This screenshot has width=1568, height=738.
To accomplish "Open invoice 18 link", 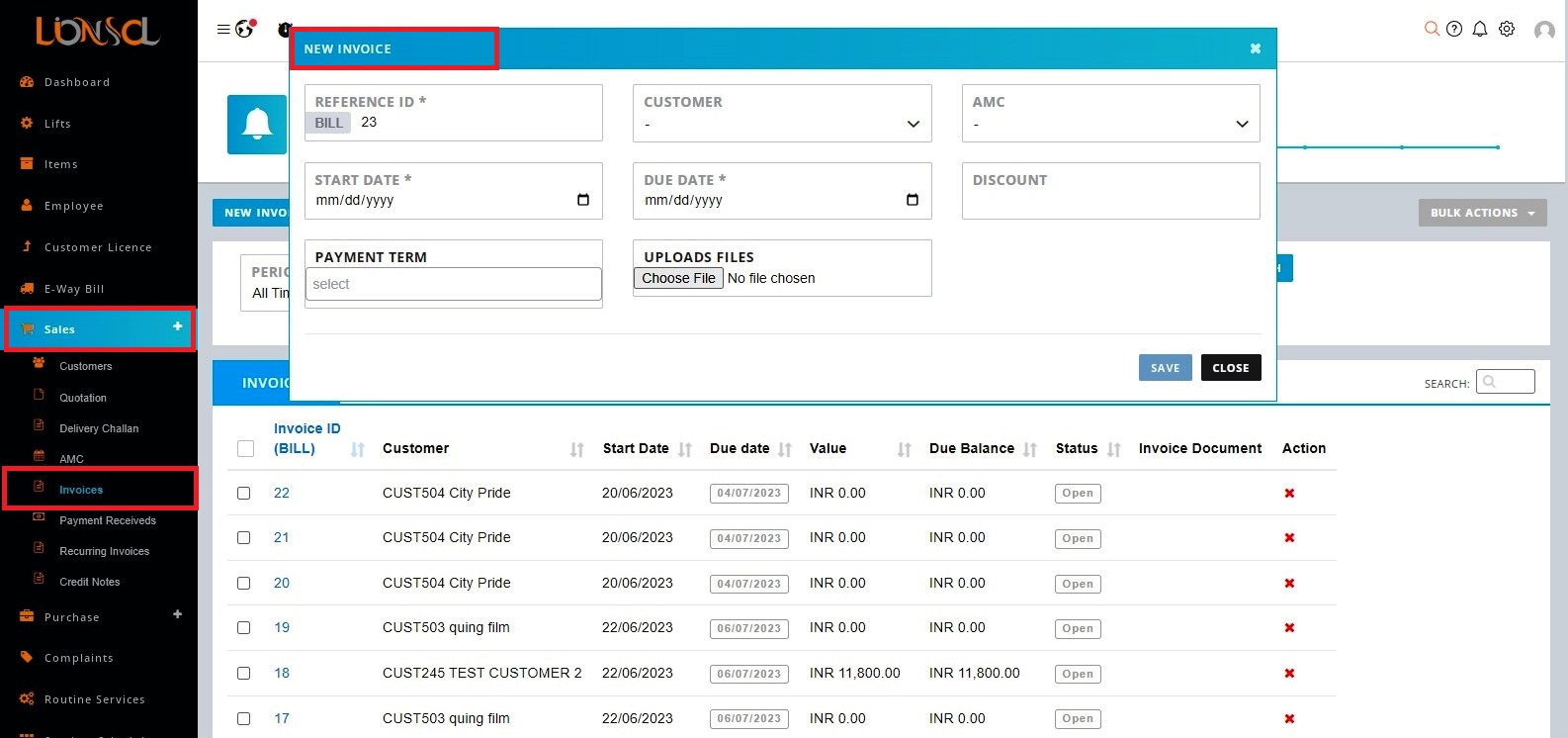I will pyautogui.click(x=282, y=673).
